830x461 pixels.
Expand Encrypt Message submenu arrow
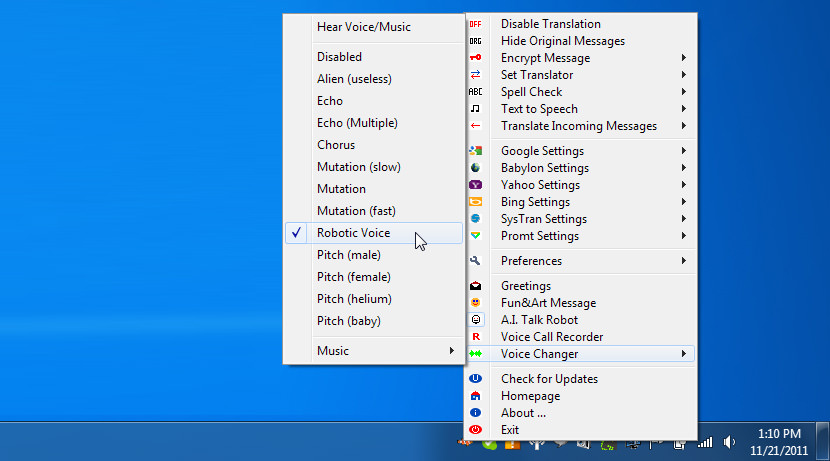point(684,58)
